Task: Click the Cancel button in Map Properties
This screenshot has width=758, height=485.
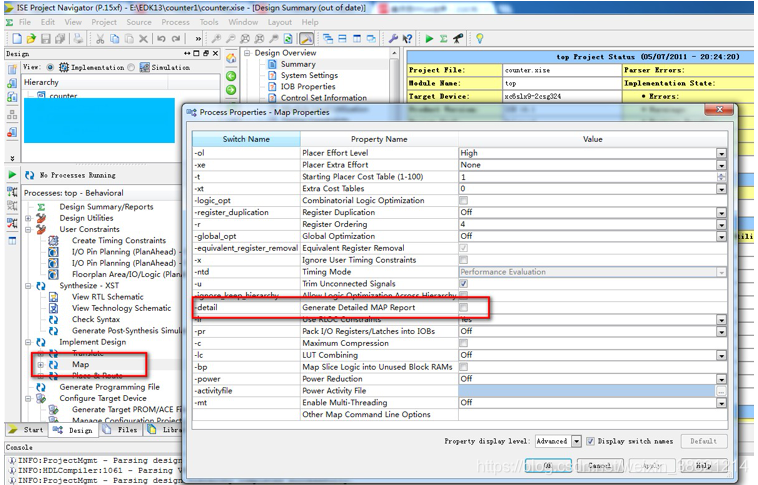Action: pos(599,466)
